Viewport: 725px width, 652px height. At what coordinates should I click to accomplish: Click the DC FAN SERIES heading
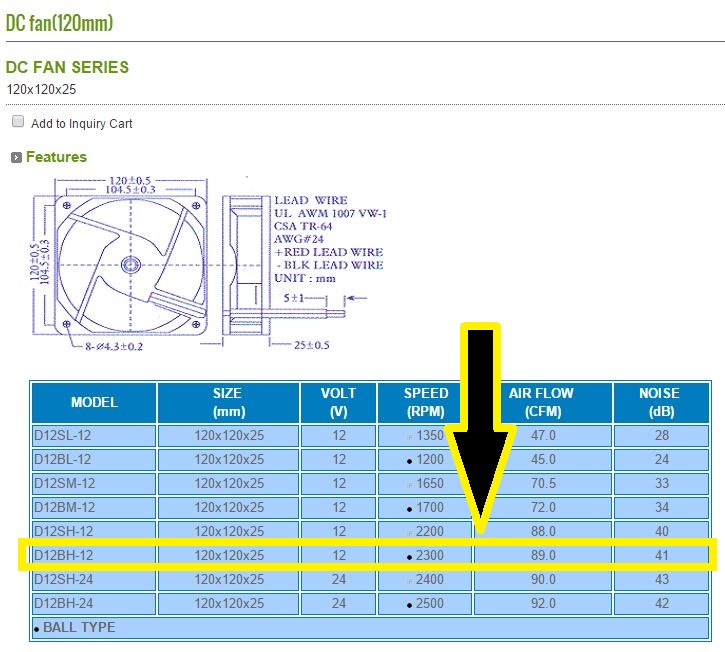[x=67, y=68]
